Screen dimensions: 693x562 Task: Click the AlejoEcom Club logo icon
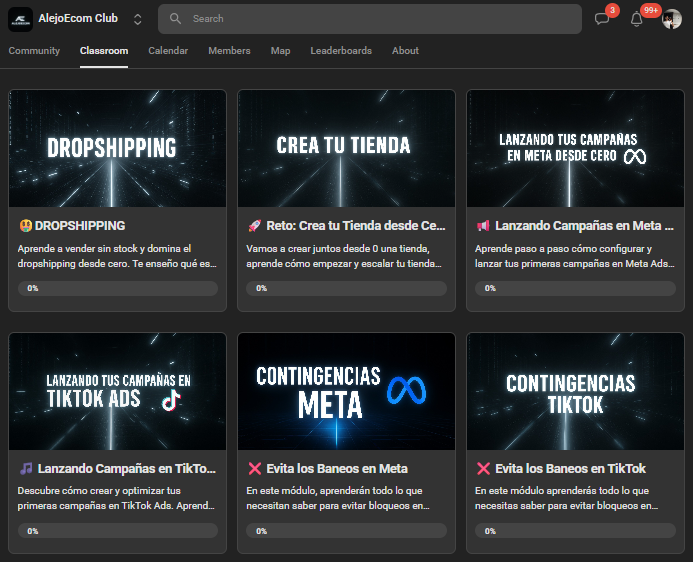click(20, 19)
